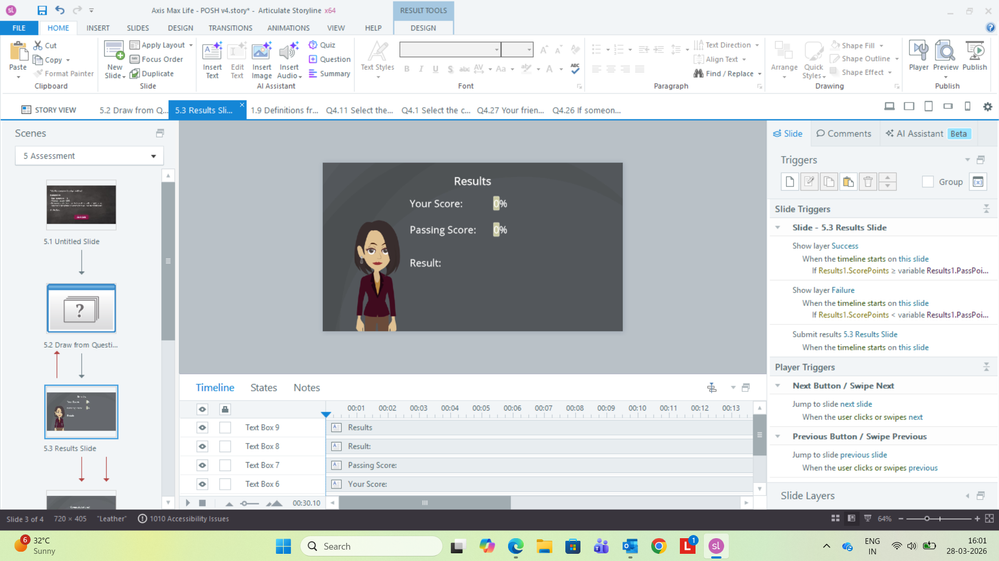Click Insert Image AI Assistant icon
This screenshot has height=561, width=999.
[261, 52]
